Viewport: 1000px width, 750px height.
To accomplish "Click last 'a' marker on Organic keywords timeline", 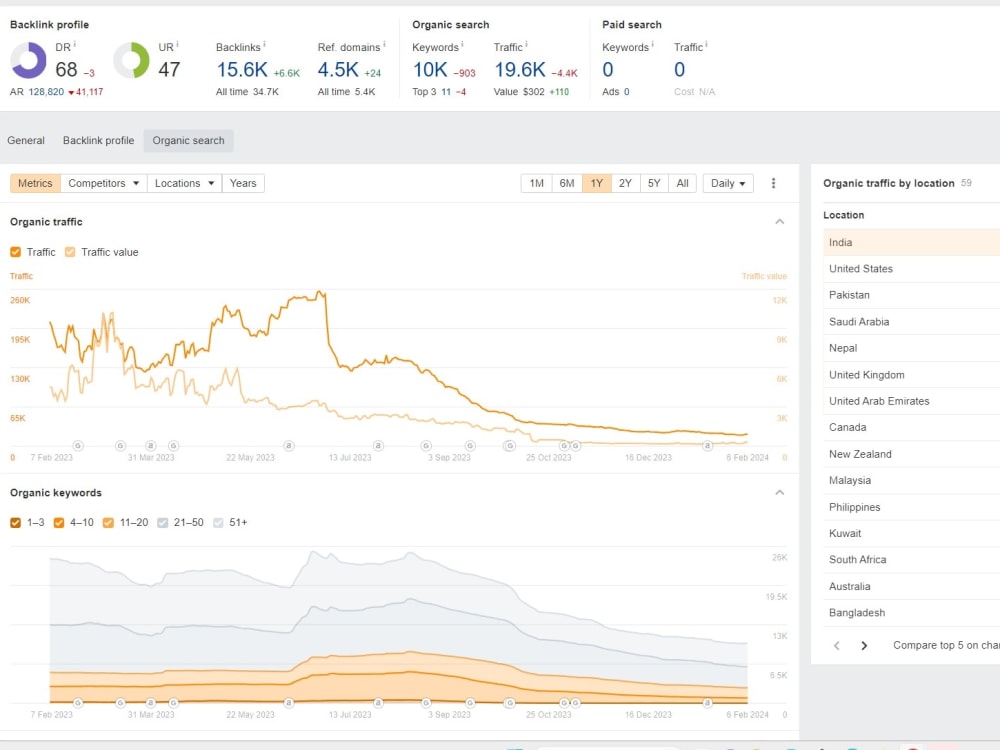I will coord(707,702).
